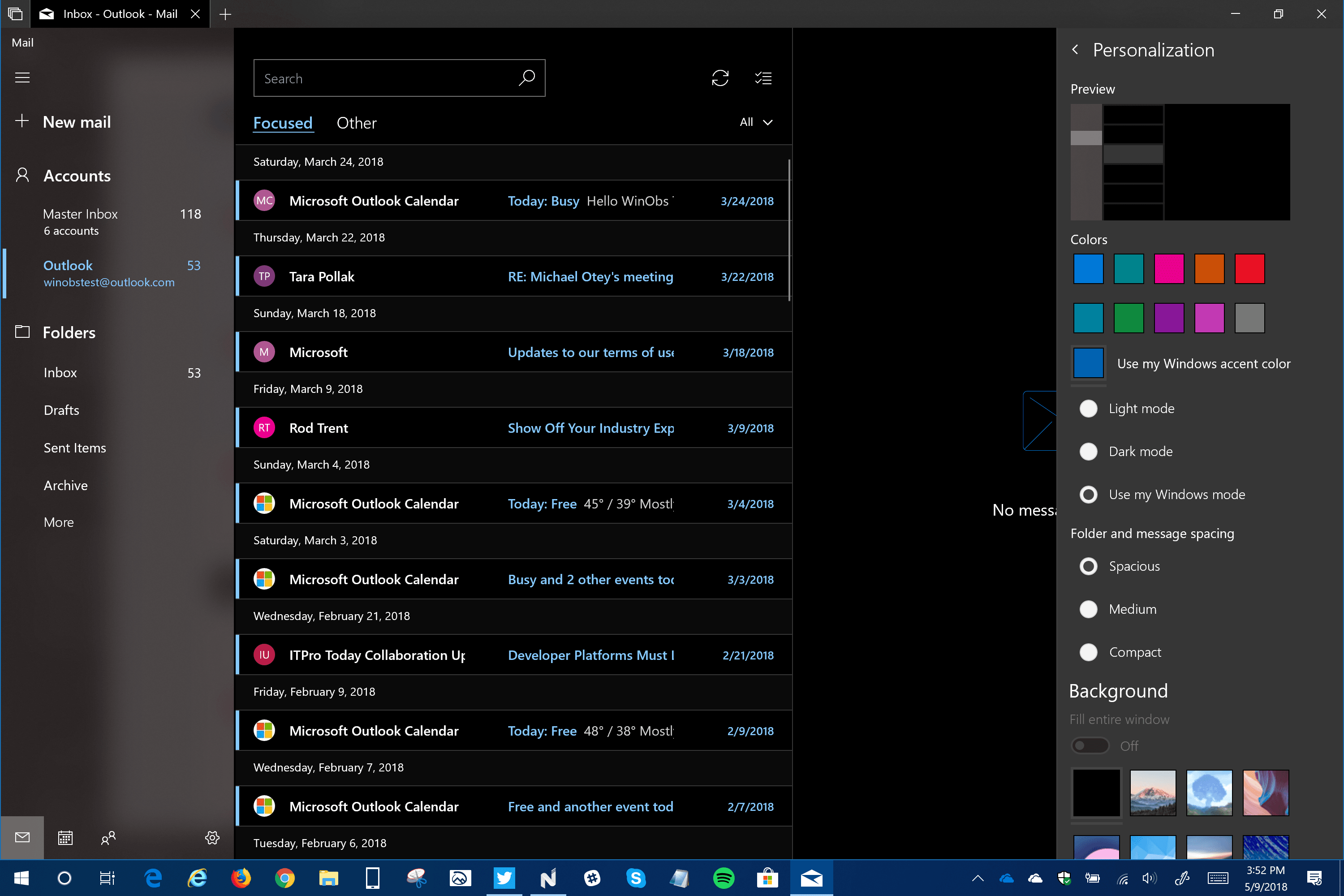This screenshot has width=1344, height=896.
Task: Open the People contacts icon
Action: click(108, 838)
